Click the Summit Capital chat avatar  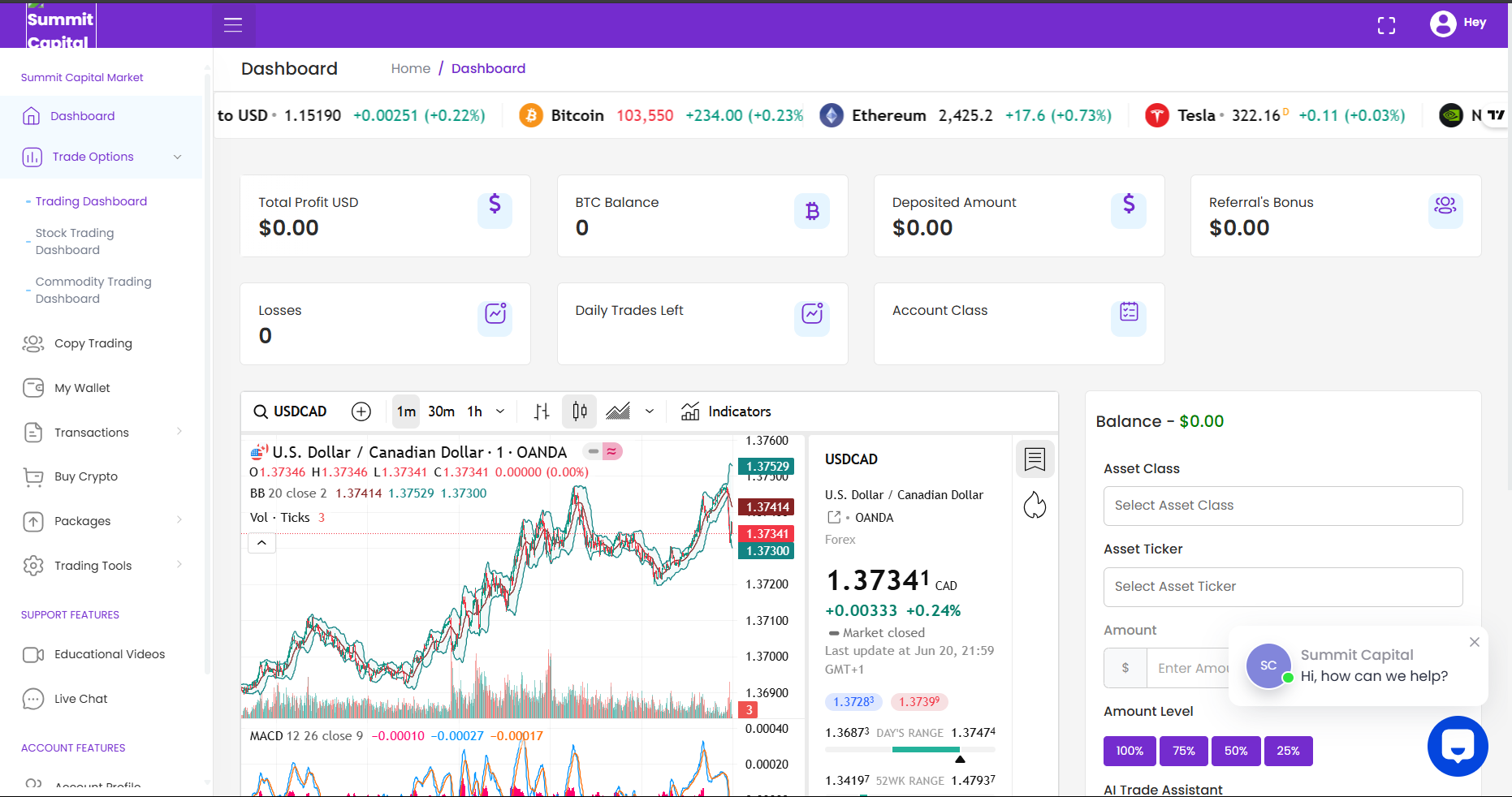tap(1268, 666)
